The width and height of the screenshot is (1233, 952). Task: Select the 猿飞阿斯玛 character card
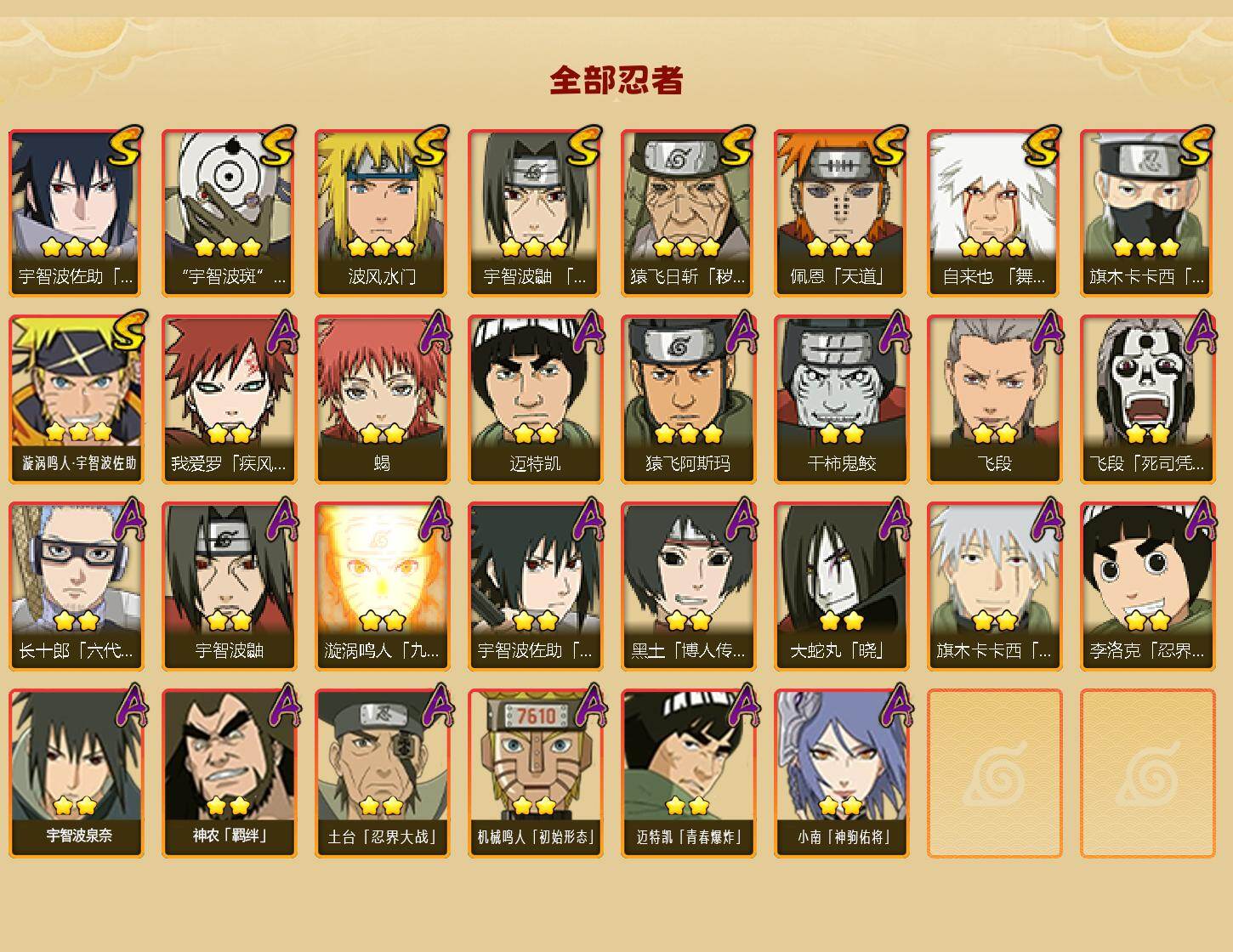[x=688, y=399]
